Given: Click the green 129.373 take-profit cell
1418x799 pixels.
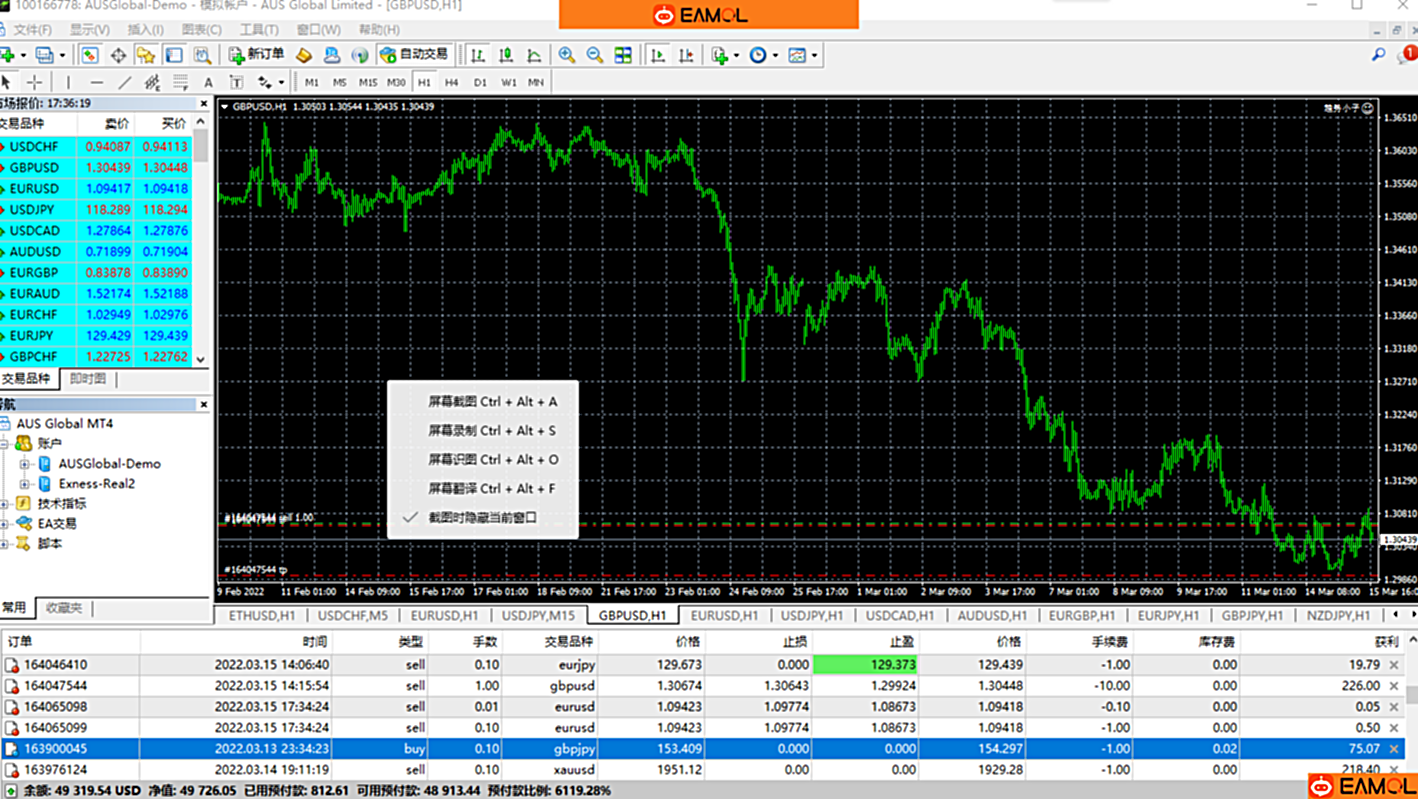Looking at the screenshot, I should coord(865,664).
